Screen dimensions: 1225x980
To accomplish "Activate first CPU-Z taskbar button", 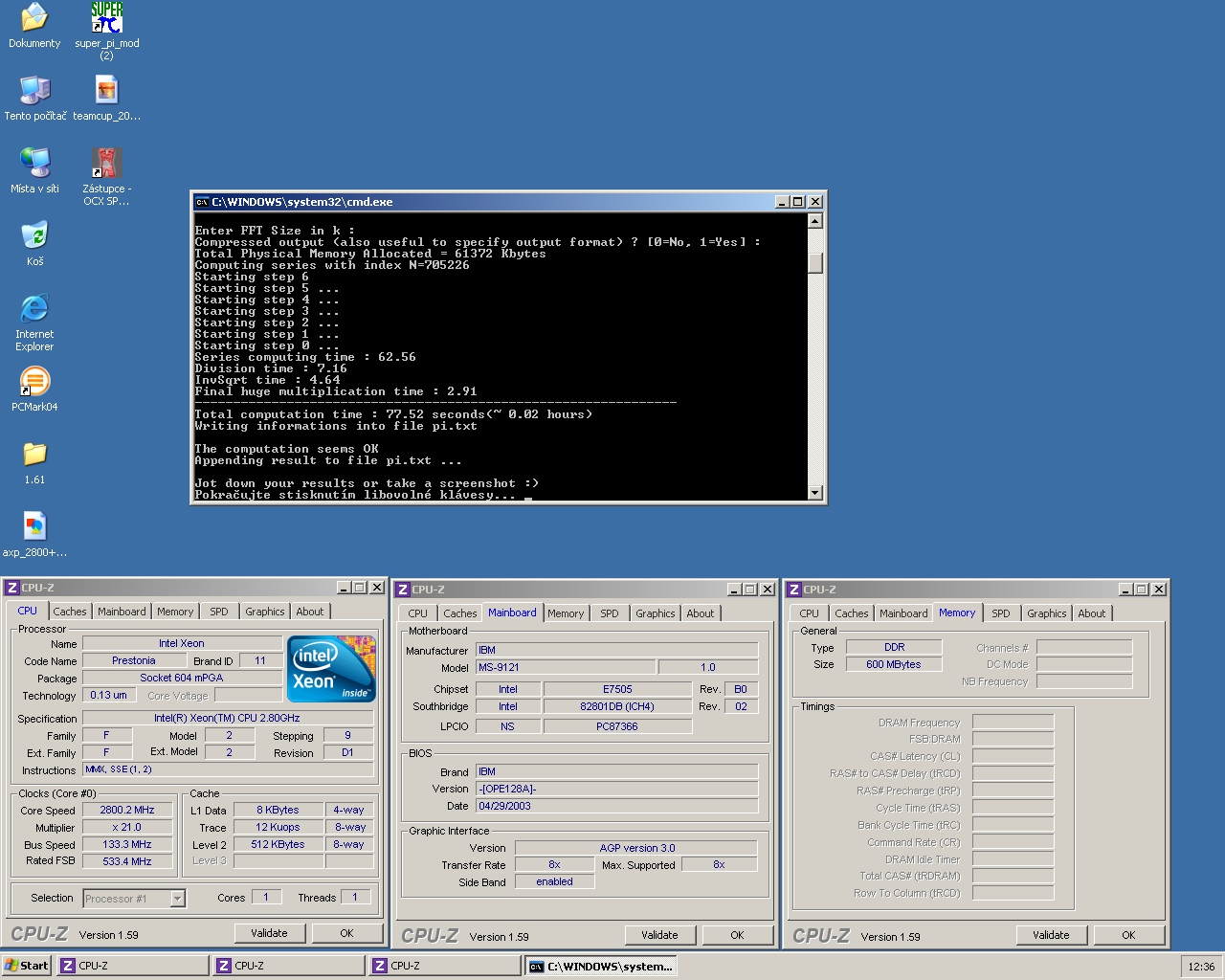I will (133, 966).
